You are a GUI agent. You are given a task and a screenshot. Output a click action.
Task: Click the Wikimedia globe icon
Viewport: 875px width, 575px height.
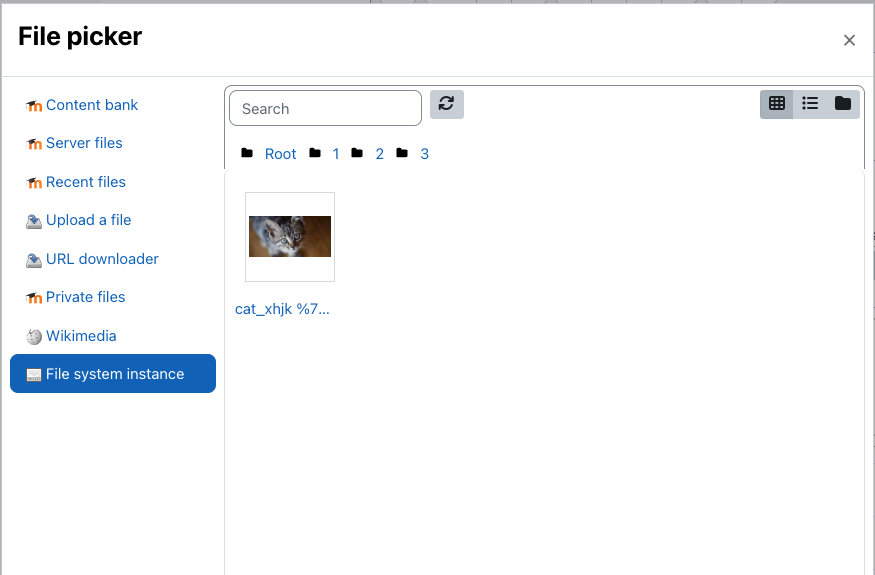tap(34, 337)
